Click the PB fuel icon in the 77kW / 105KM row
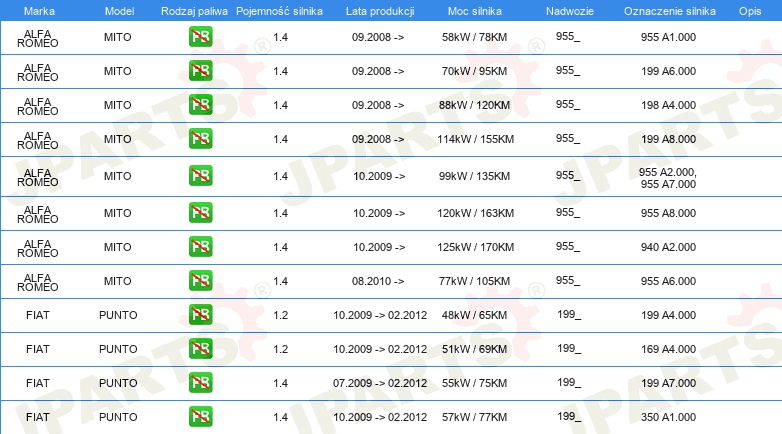This screenshot has width=782, height=434. pos(200,280)
